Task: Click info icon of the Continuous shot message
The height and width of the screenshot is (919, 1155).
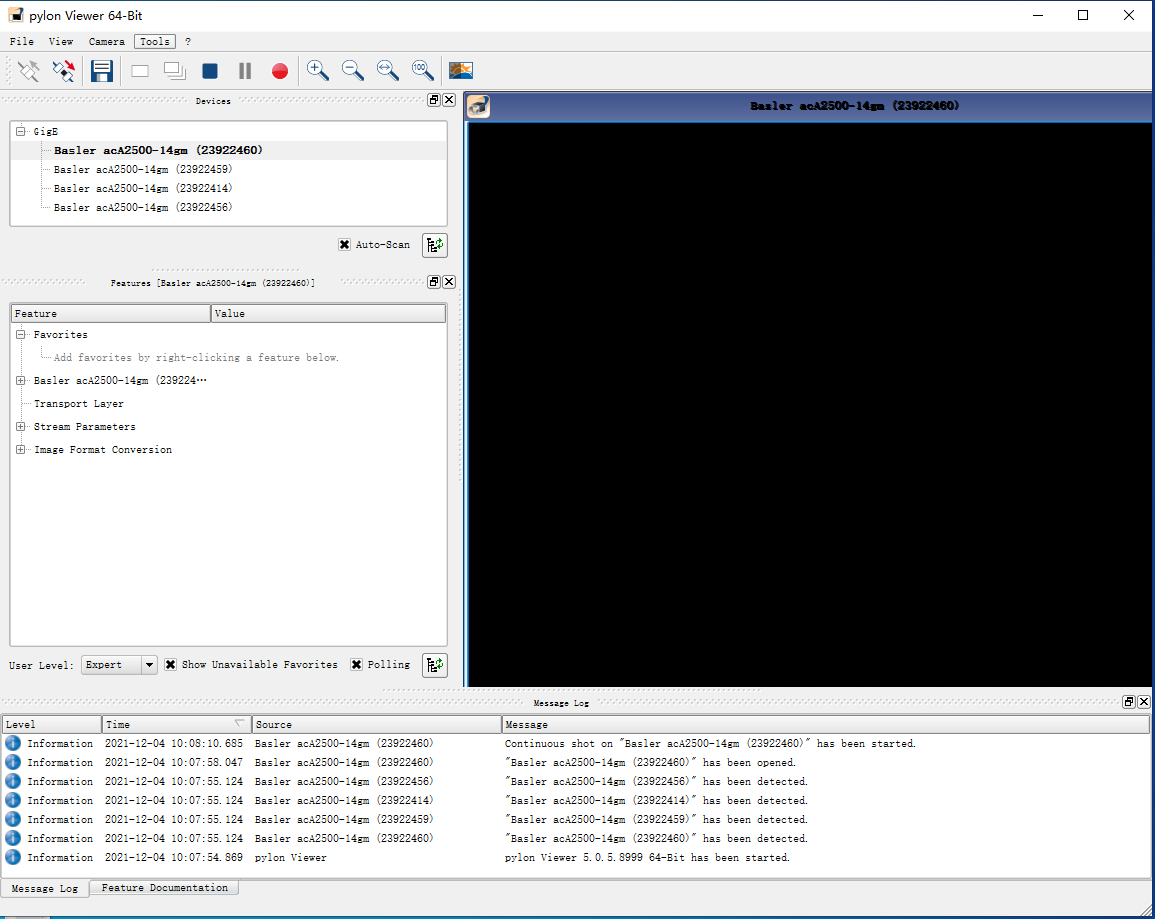Action: 13,743
